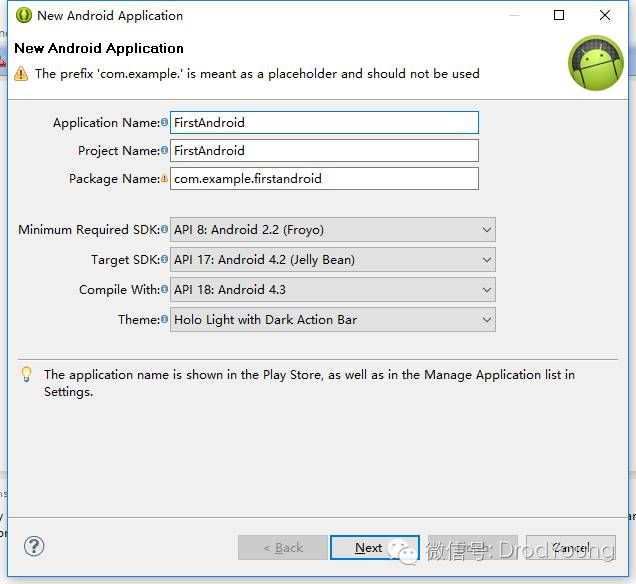Click the Cancel button

pos(571,548)
